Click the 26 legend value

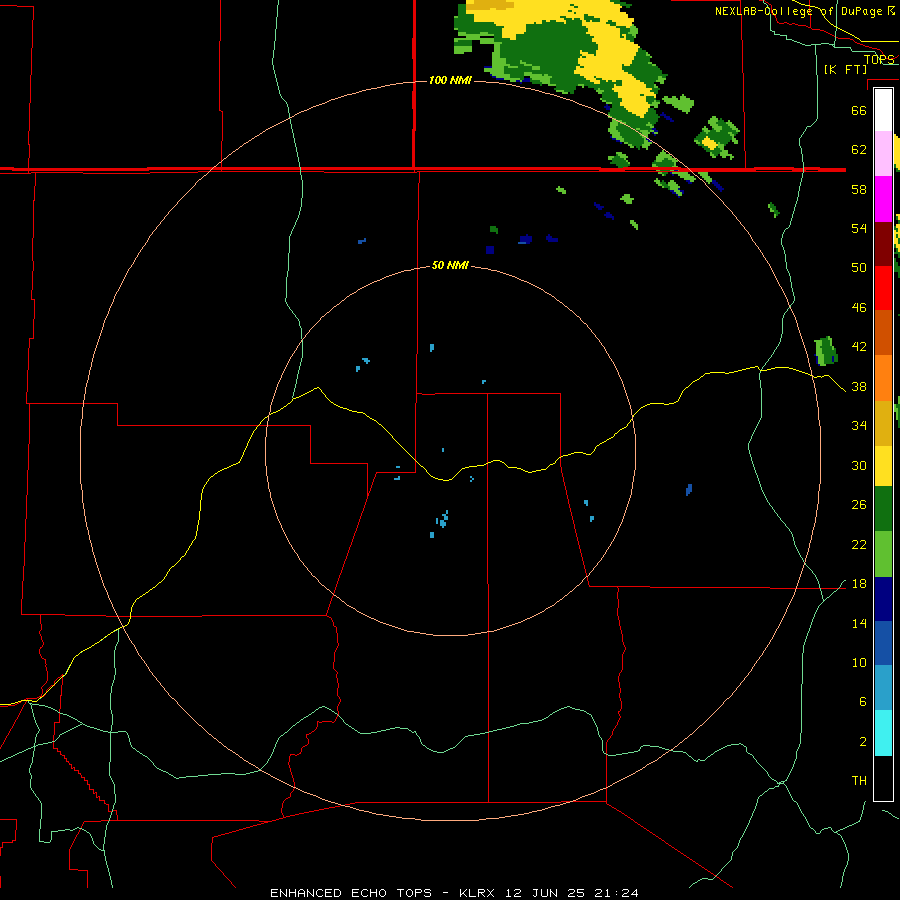859,505
